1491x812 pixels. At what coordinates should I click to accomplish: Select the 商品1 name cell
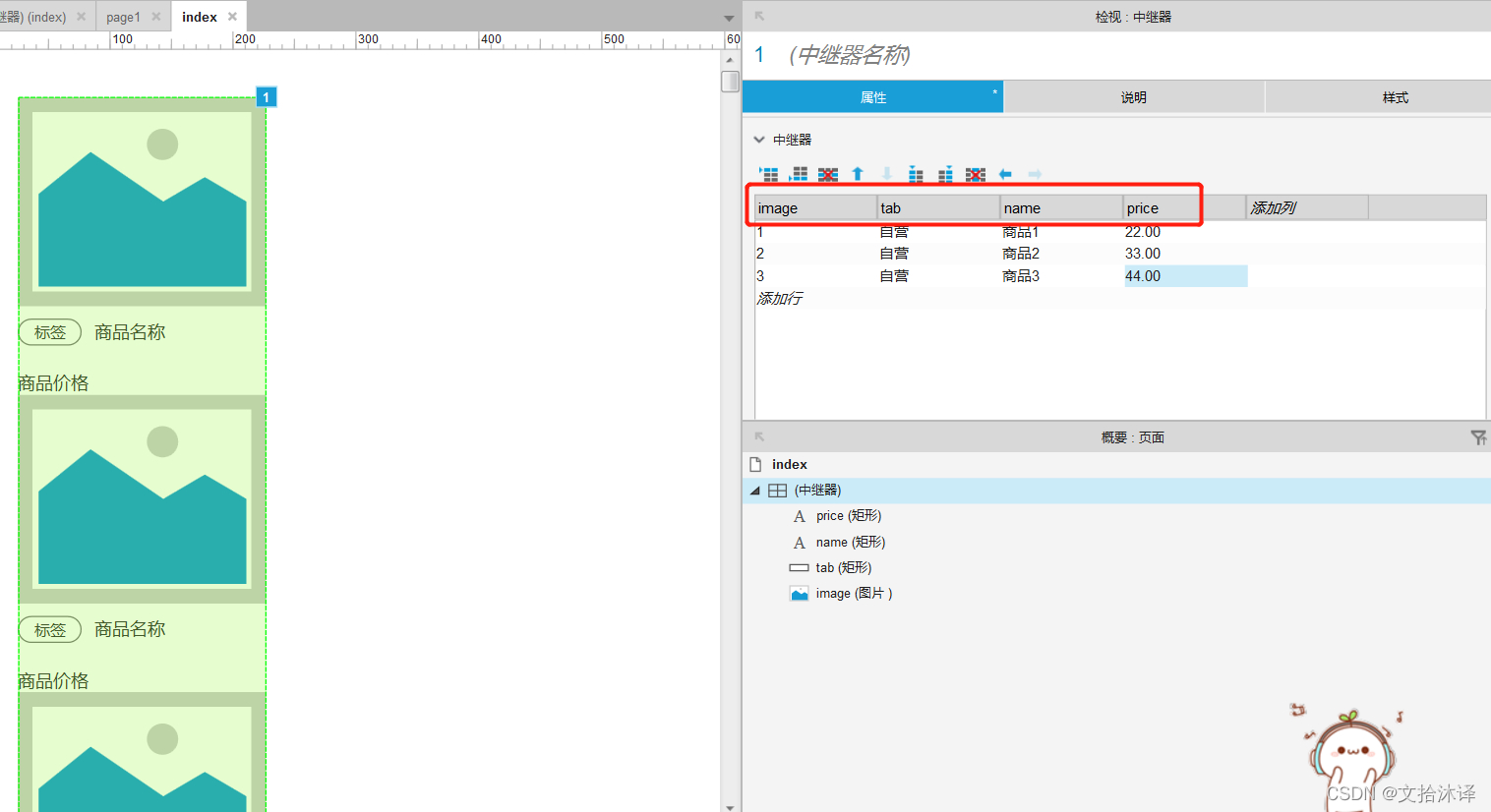click(x=1062, y=232)
